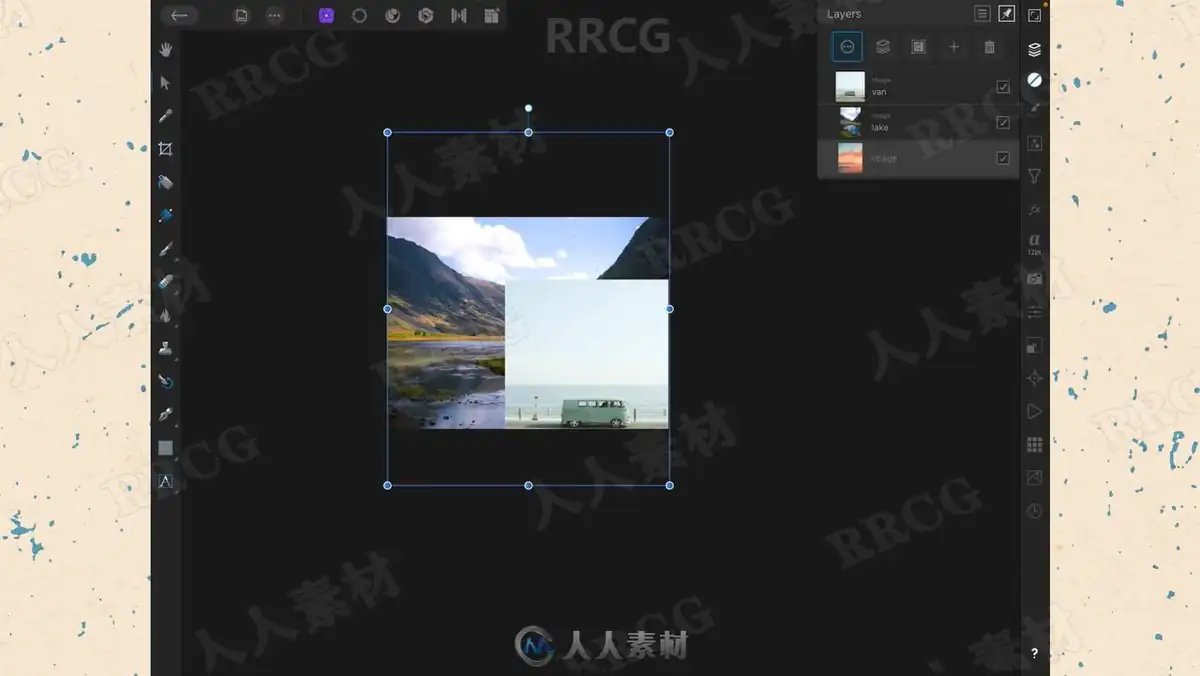The image size is (1200, 676).
Task: Select the Erase Brush tool
Action: [166, 282]
